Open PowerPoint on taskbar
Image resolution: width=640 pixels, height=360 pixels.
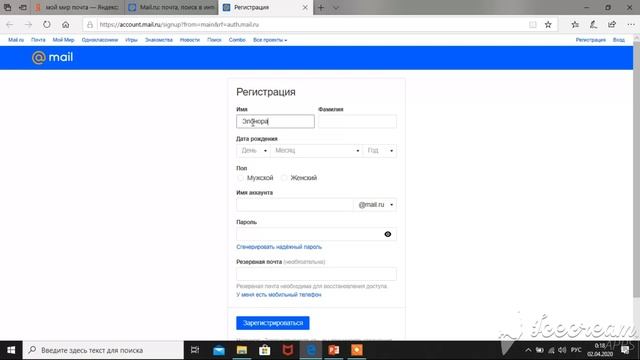click(x=334, y=350)
